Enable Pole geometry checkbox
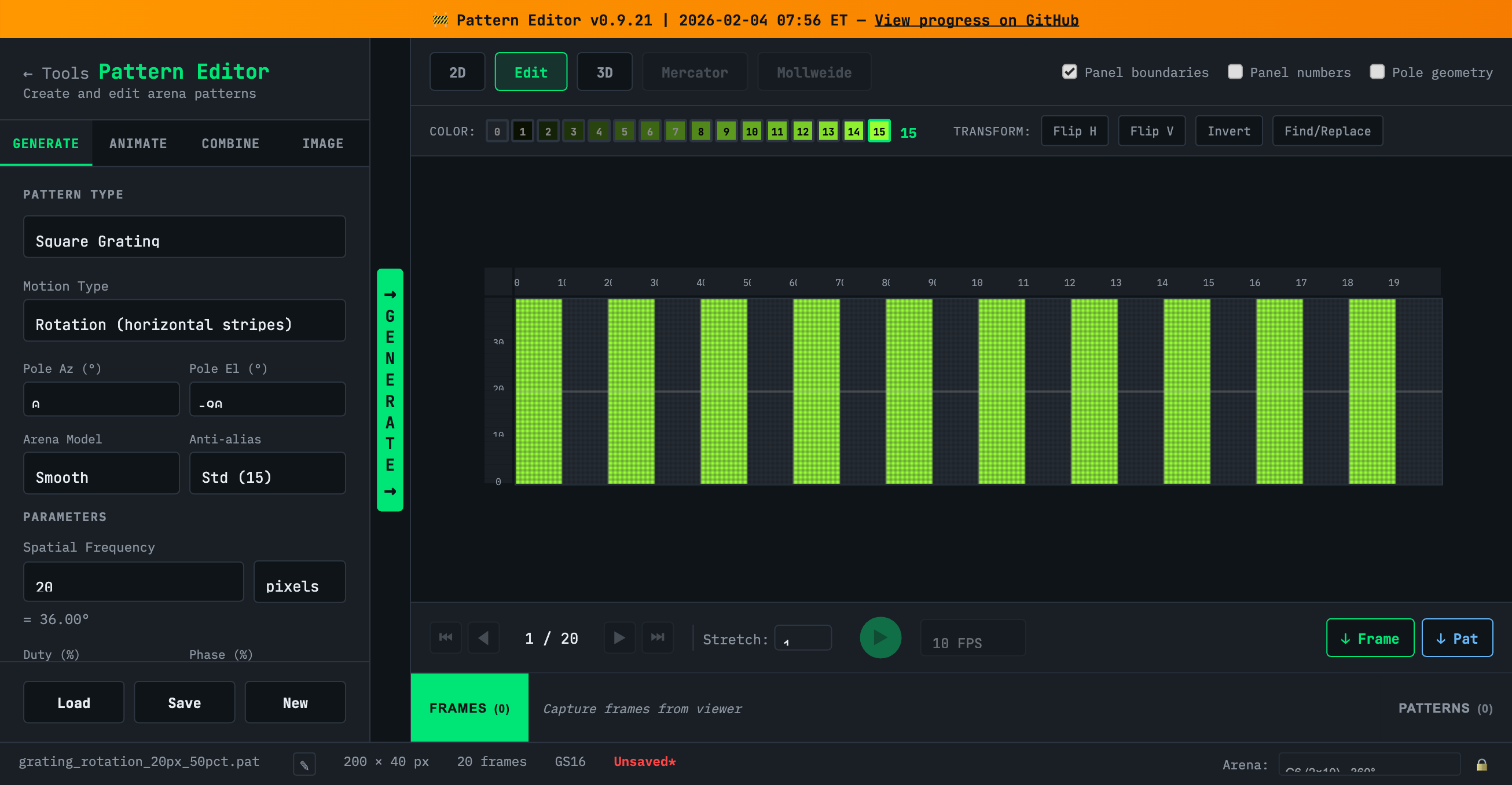 tap(1377, 72)
